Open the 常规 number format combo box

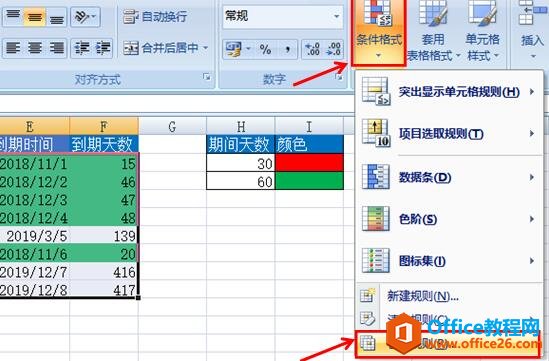click(283, 16)
